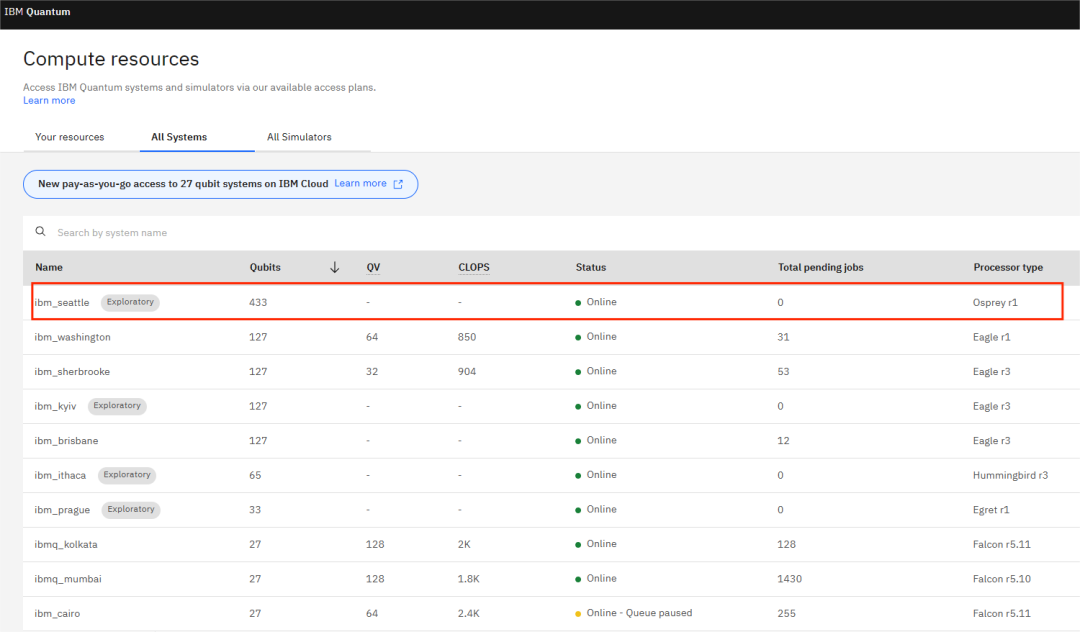Click the CLOPS value 2K for ibmq_kolkata
The height and width of the screenshot is (632, 1080).
tap(464, 545)
